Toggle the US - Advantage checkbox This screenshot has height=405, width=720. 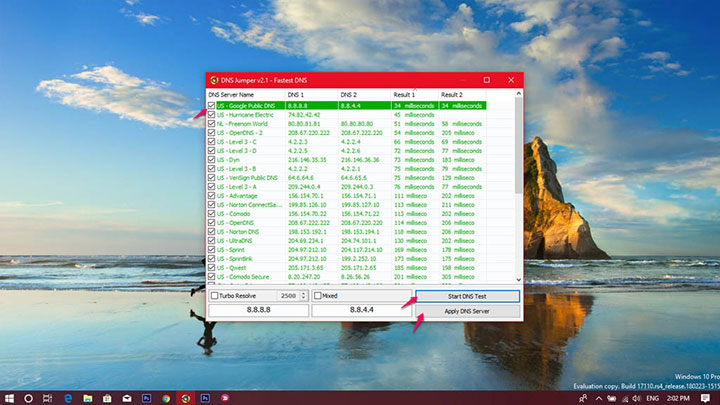pyautogui.click(x=211, y=196)
